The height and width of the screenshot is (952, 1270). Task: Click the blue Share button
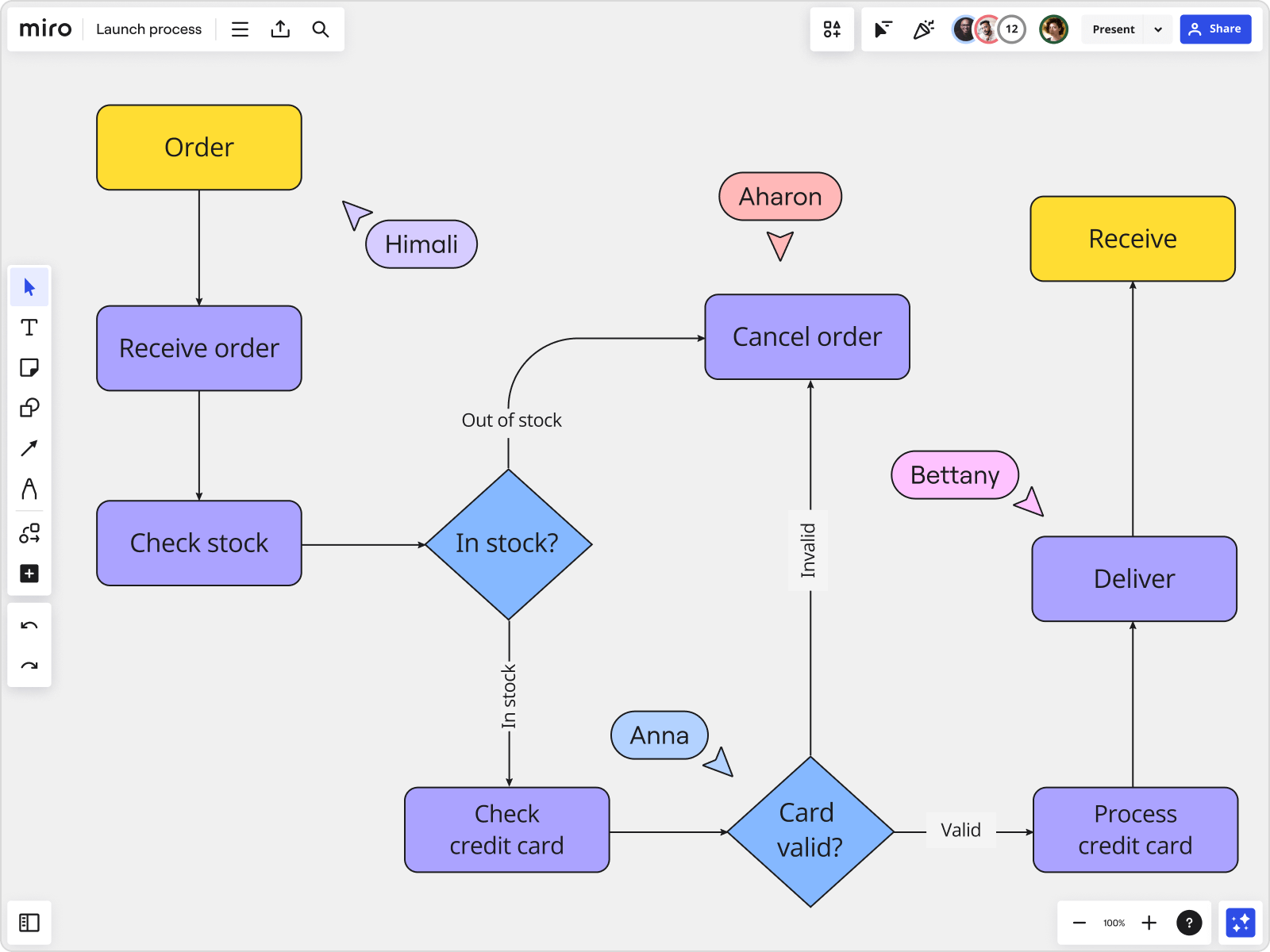(x=1215, y=29)
